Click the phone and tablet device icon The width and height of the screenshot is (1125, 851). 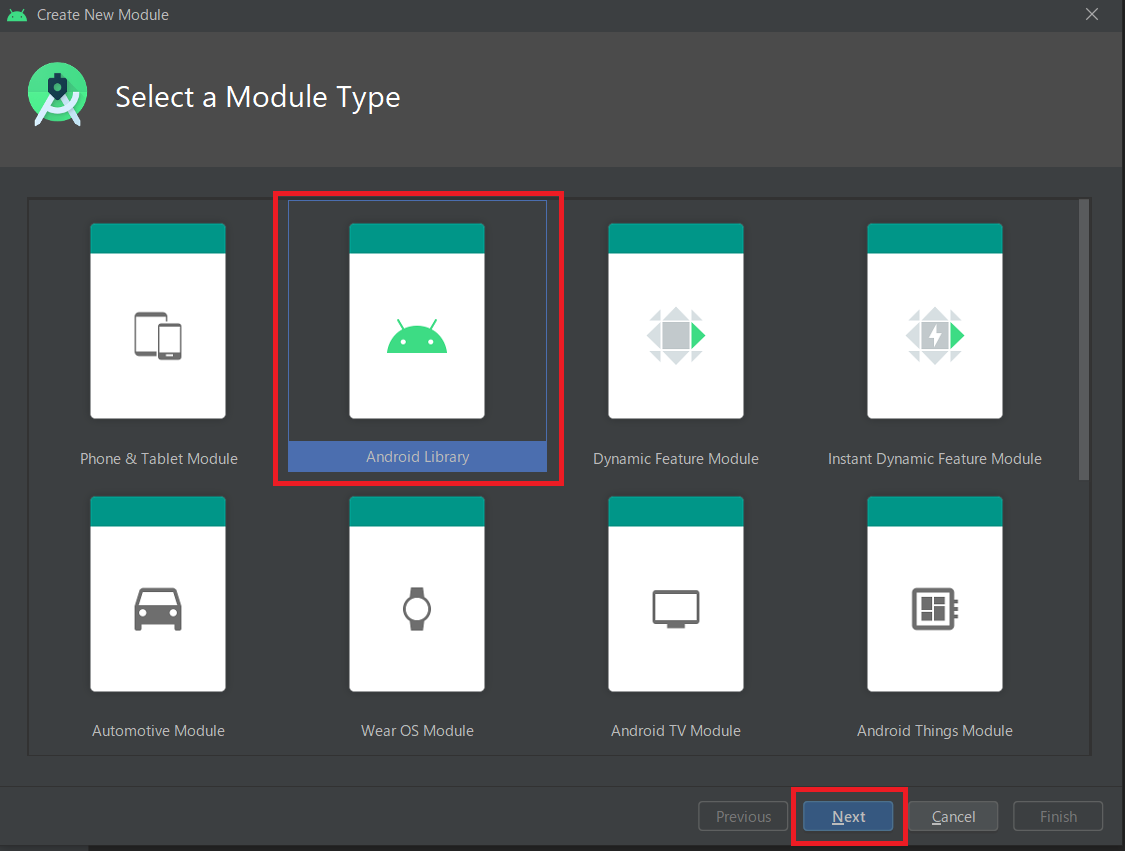click(x=157, y=333)
